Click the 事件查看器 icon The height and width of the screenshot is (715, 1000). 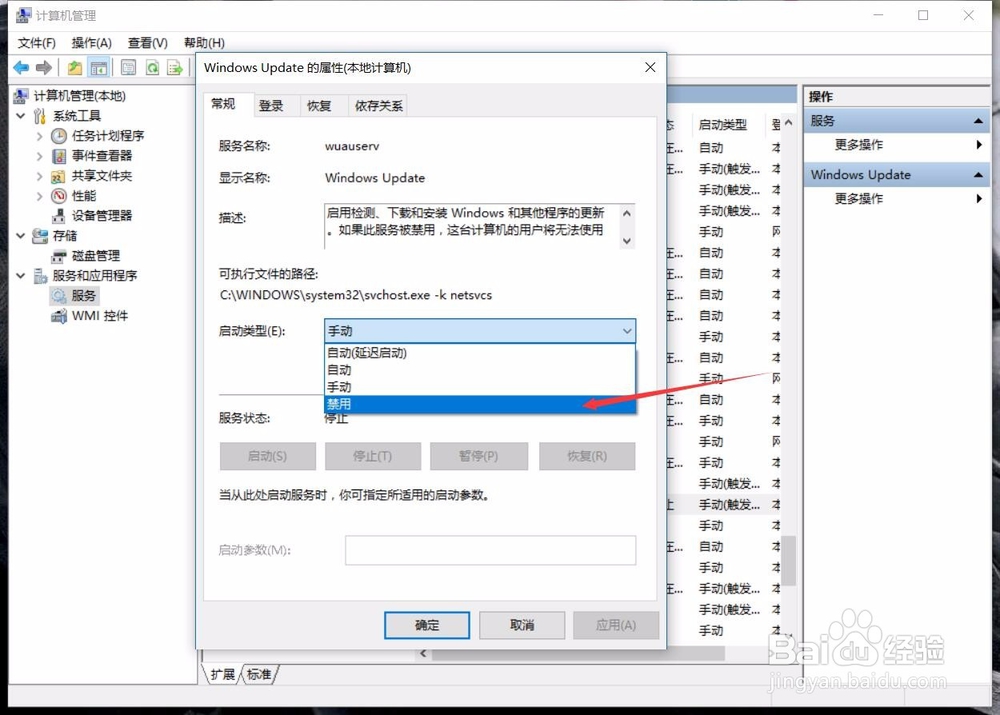coord(59,156)
